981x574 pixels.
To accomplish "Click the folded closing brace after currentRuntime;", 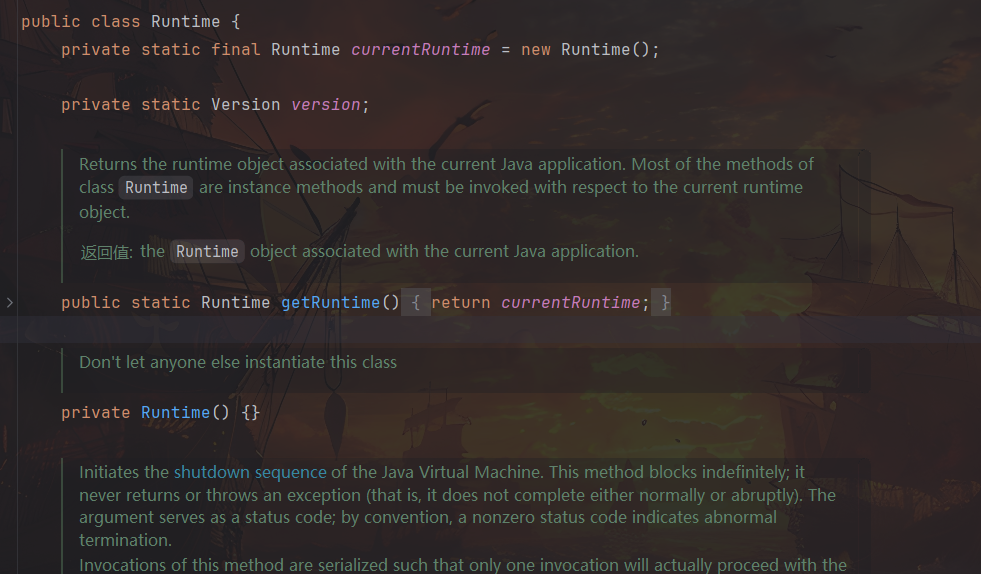I will [x=664, y=302].
